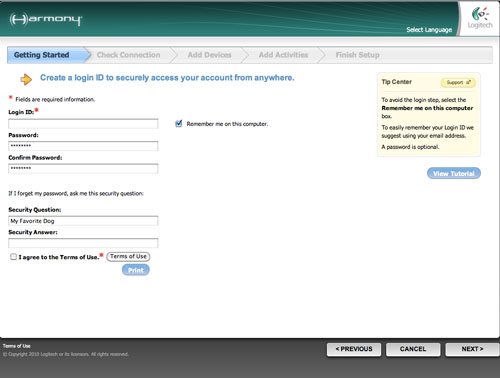The image size is (500, 378).
Task: Check I agree to the Terms of Use
Action: [13, 257]
